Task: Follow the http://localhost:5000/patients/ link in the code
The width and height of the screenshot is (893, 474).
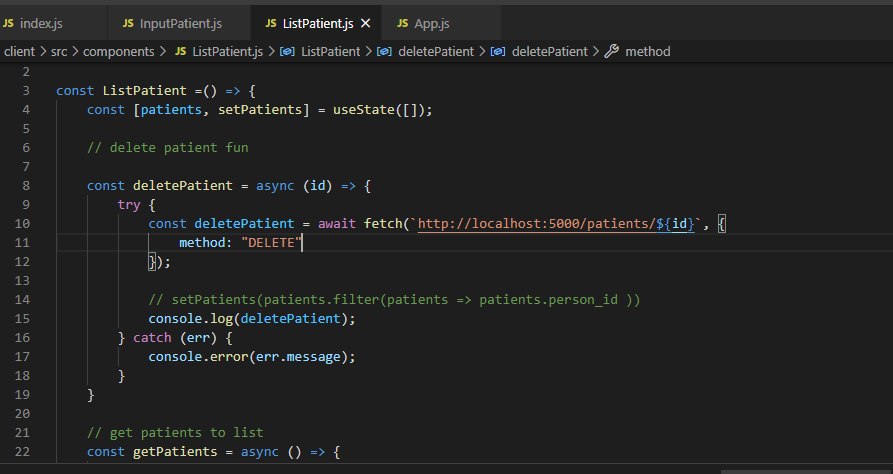Action: click(536, 223)
